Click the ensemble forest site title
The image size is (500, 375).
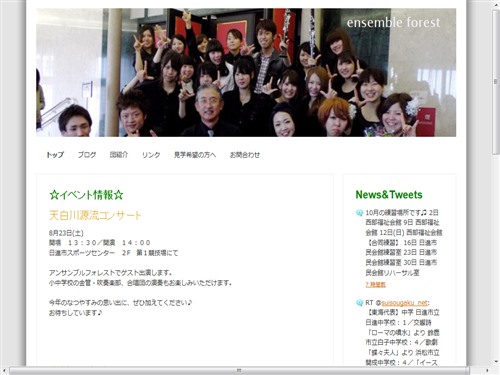(393, 22)
